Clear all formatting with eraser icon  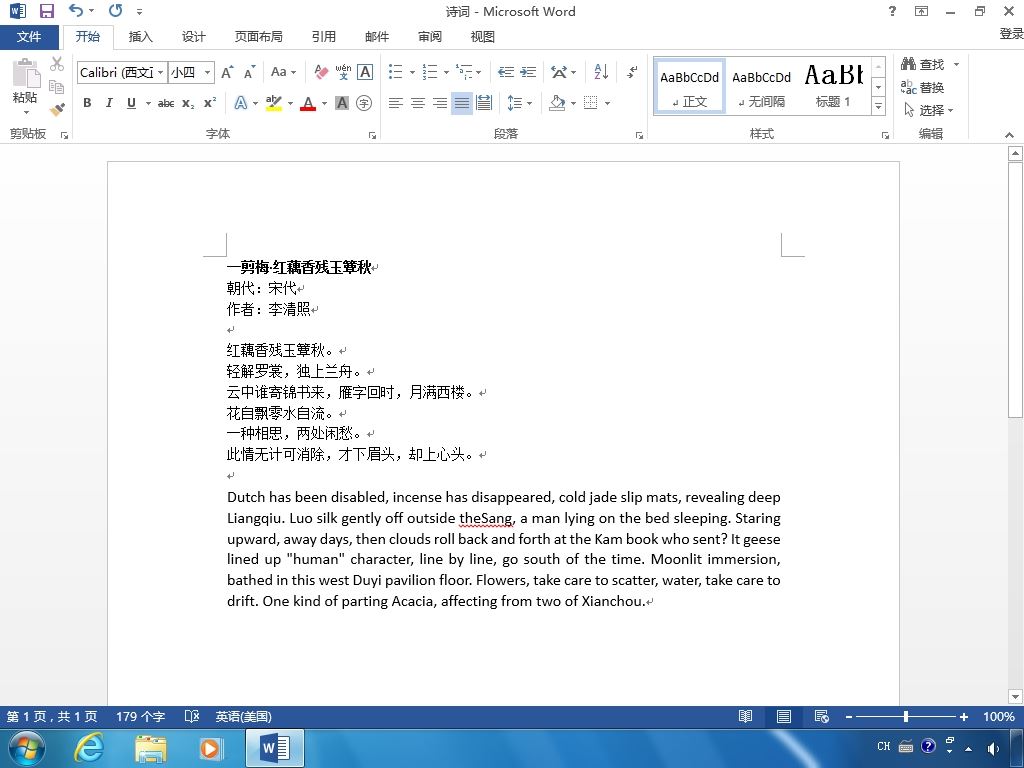click(321, 72)
